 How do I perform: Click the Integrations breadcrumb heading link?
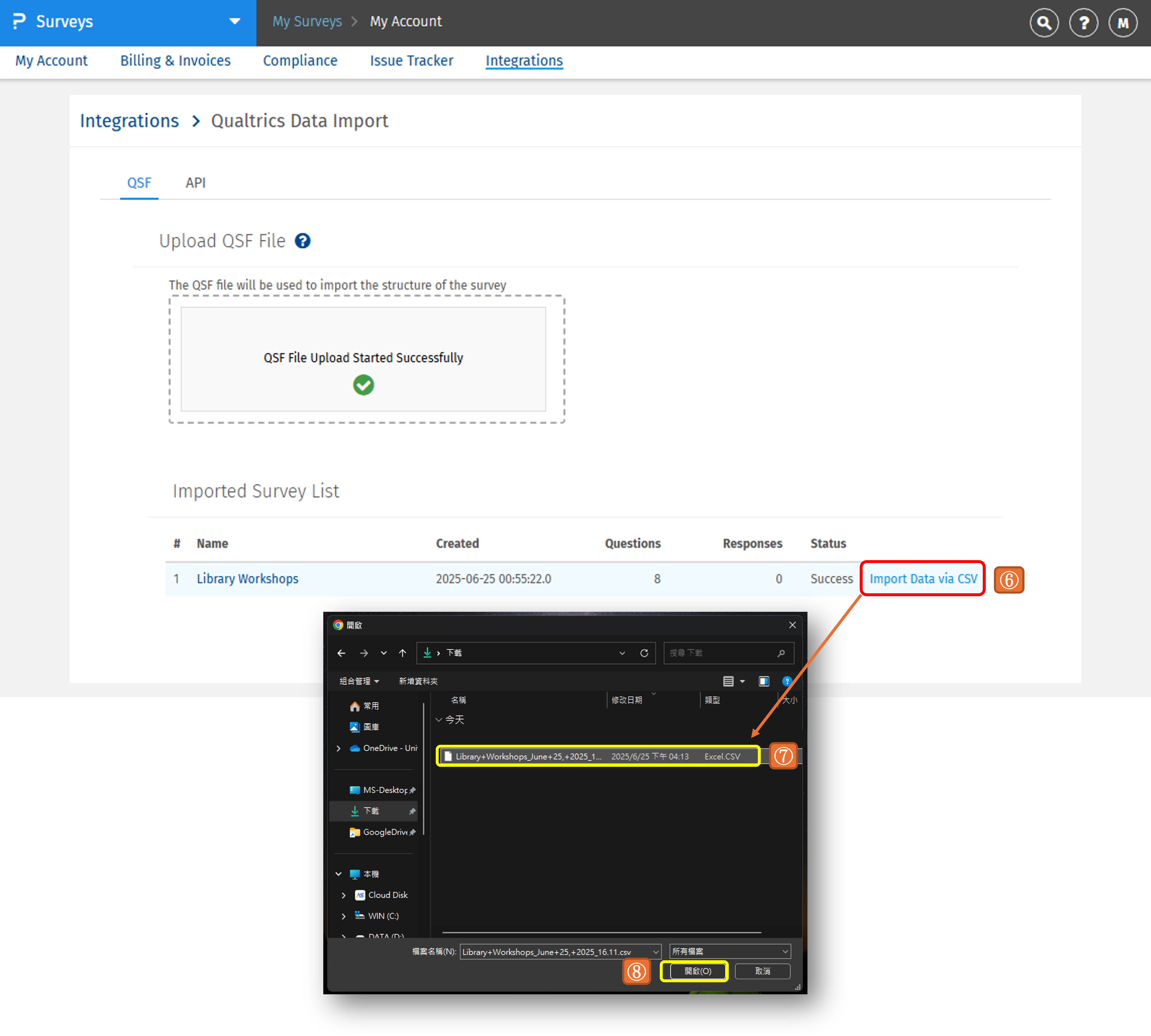point(129,121)
